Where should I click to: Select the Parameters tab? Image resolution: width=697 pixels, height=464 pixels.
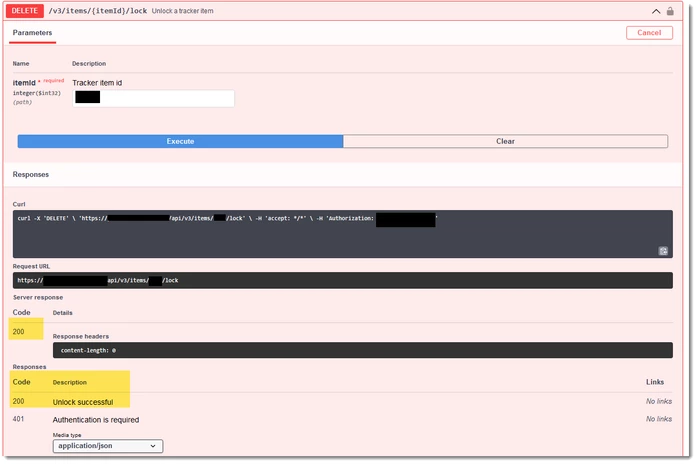click(x=32, y=33)
